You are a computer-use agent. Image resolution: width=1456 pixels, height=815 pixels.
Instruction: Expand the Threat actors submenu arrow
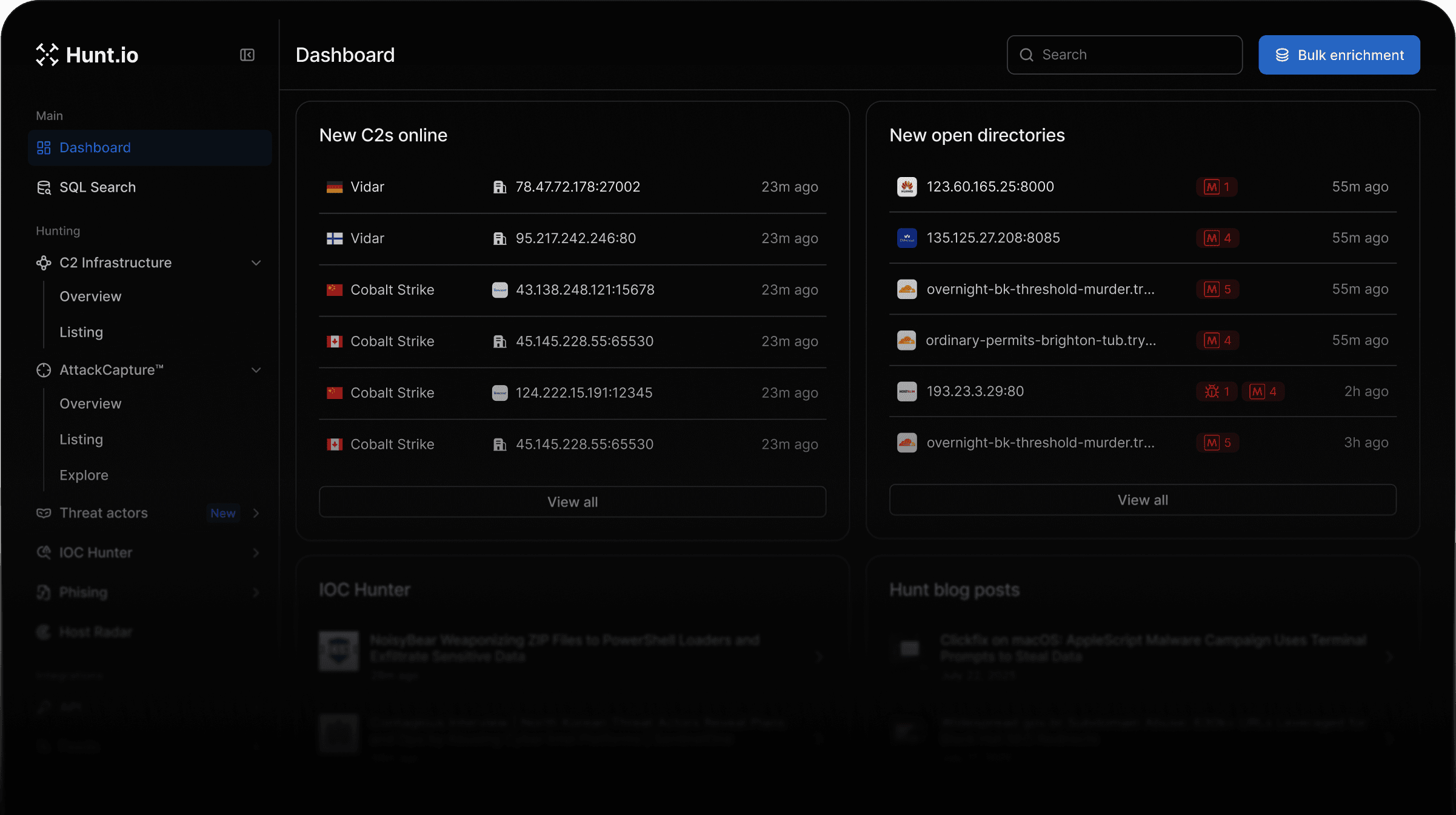[x=256, y=513]
